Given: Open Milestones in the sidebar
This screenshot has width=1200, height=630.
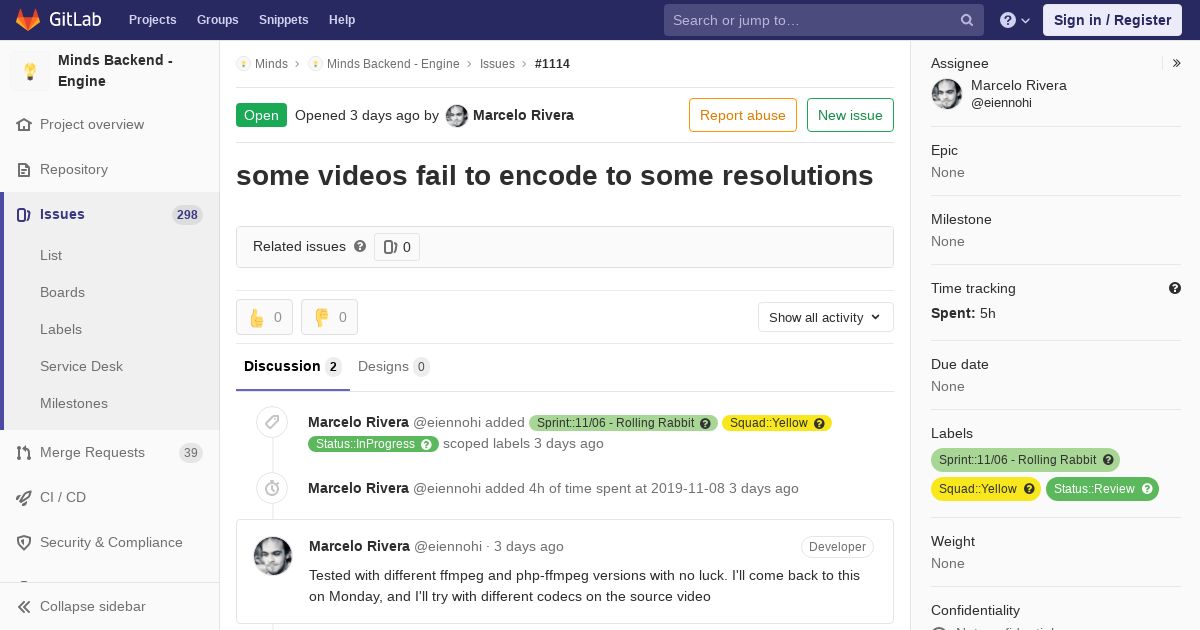Looking at the screenshot, I should pos(74,404).
